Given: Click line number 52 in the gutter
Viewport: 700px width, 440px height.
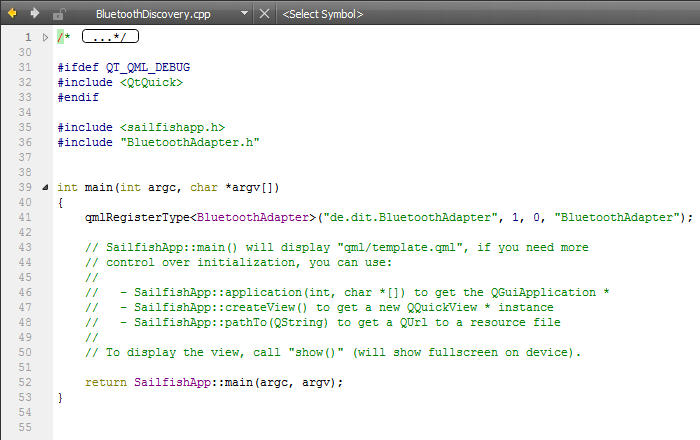Looking at the screenshot, I should [25, 382].
